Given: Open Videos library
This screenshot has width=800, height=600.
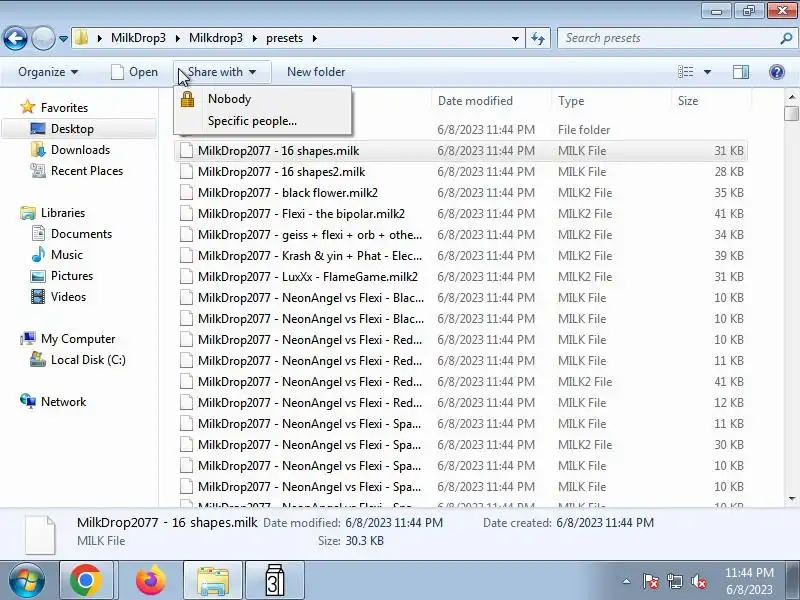Looking at the screenshot, I should pos(68,296).
